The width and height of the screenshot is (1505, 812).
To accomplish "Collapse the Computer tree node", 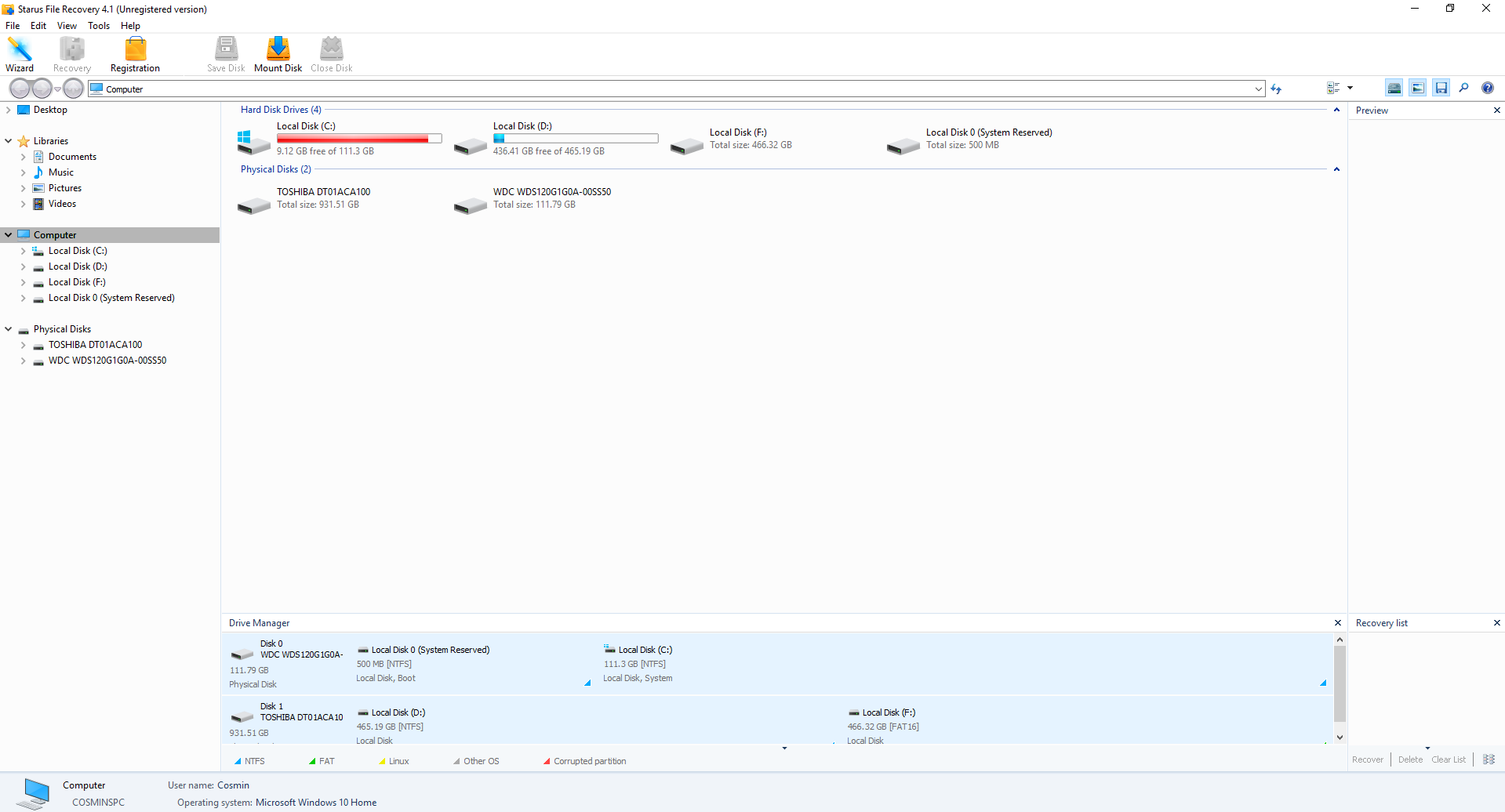I will (x=9, y=235).
